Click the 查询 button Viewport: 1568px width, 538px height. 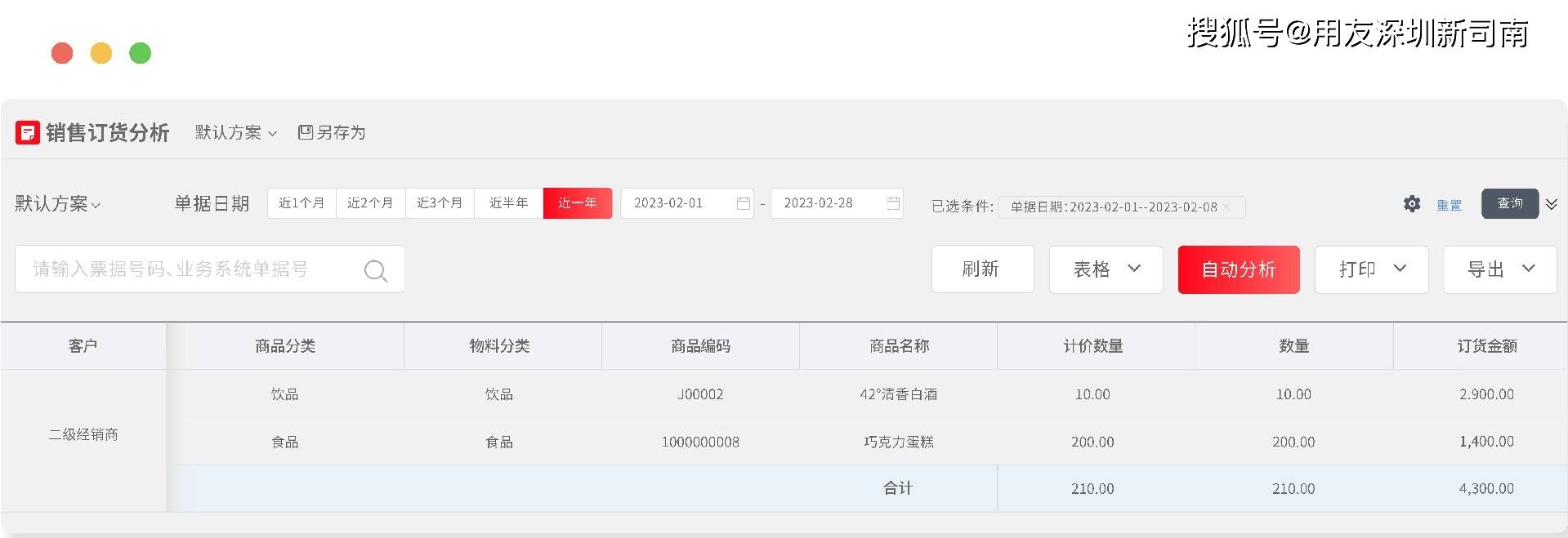(1510, 203)
